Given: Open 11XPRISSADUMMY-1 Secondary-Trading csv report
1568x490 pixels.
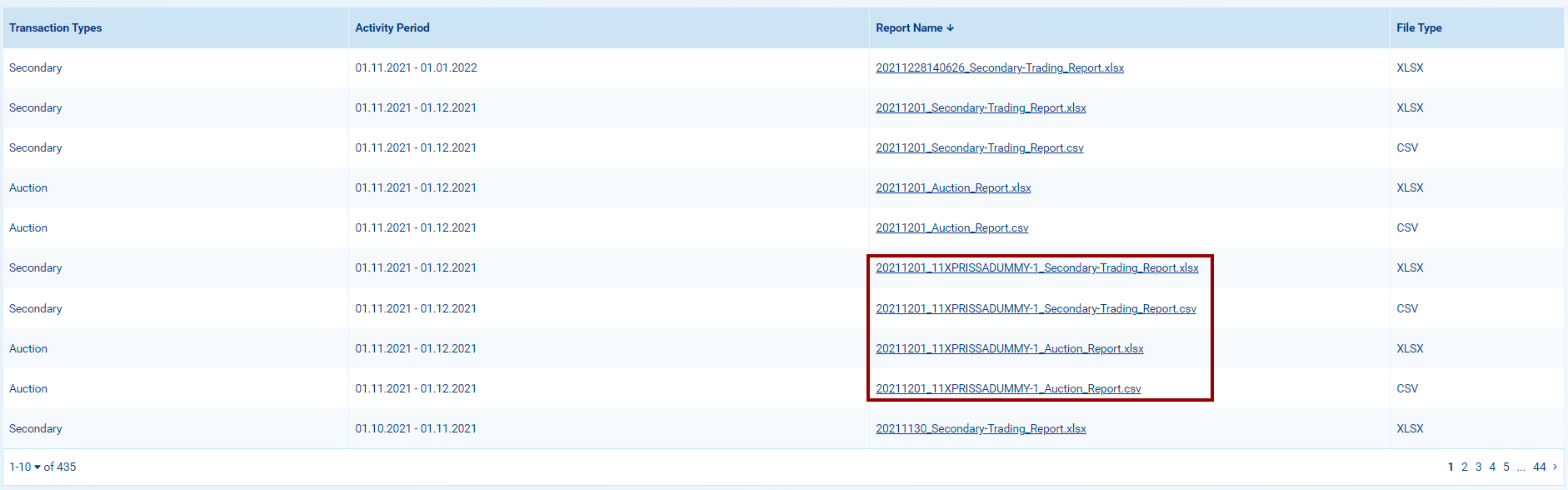Looking at the screenshot, I should tap(1036, 309).
